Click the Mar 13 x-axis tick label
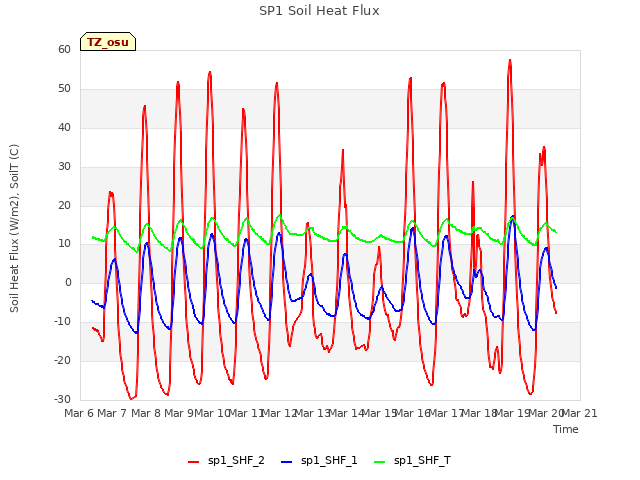Viewport: 640px width, 480px height. tap(312, 413)
